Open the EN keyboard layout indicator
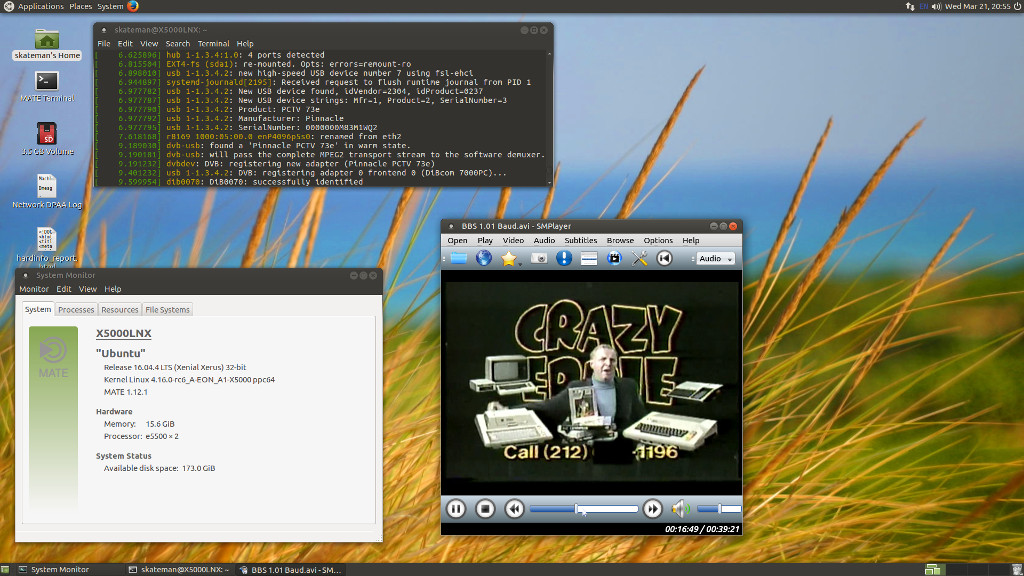 pyautogui.click(x=923, y=7)
